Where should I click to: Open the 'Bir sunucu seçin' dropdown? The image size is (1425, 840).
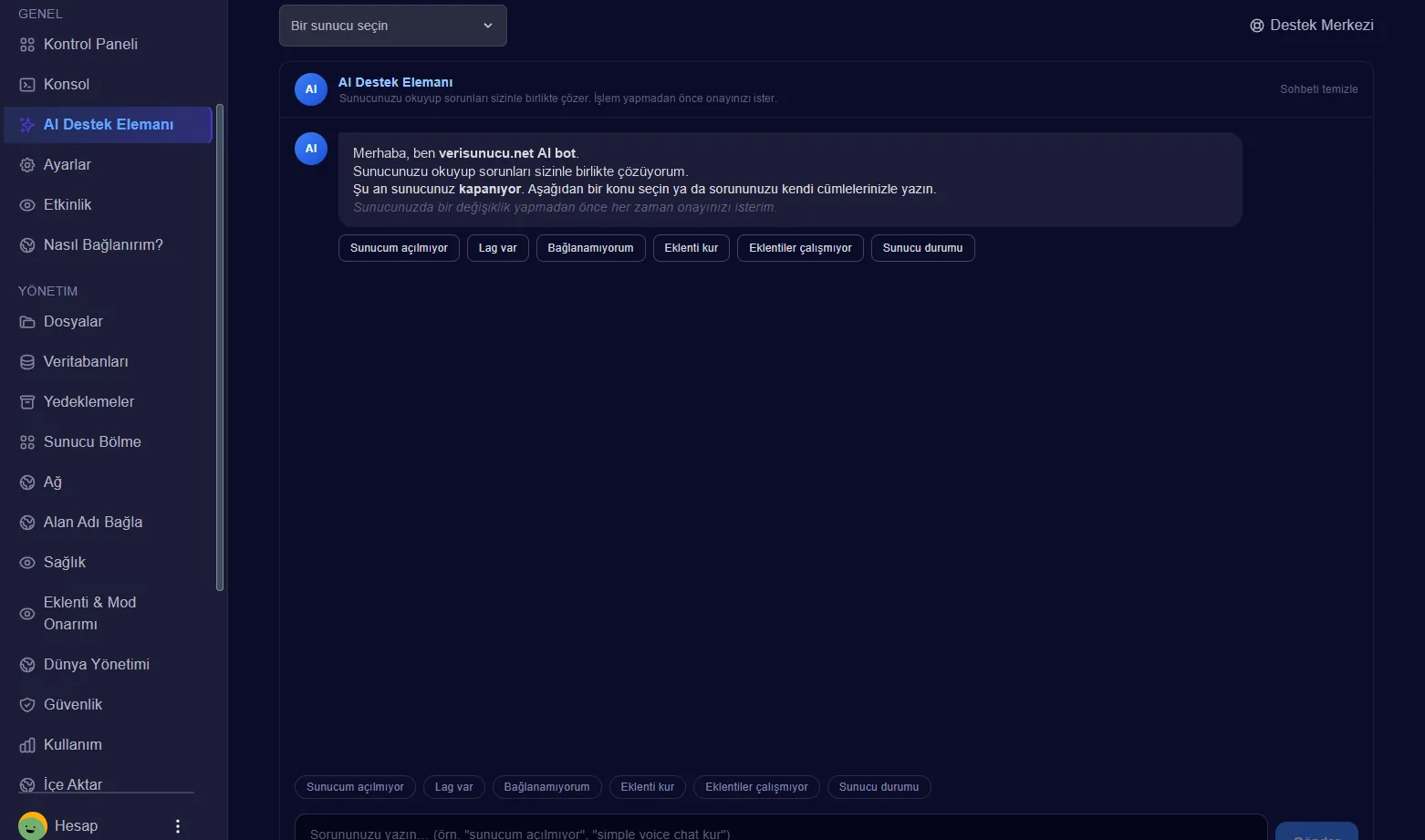click(393, 26)
